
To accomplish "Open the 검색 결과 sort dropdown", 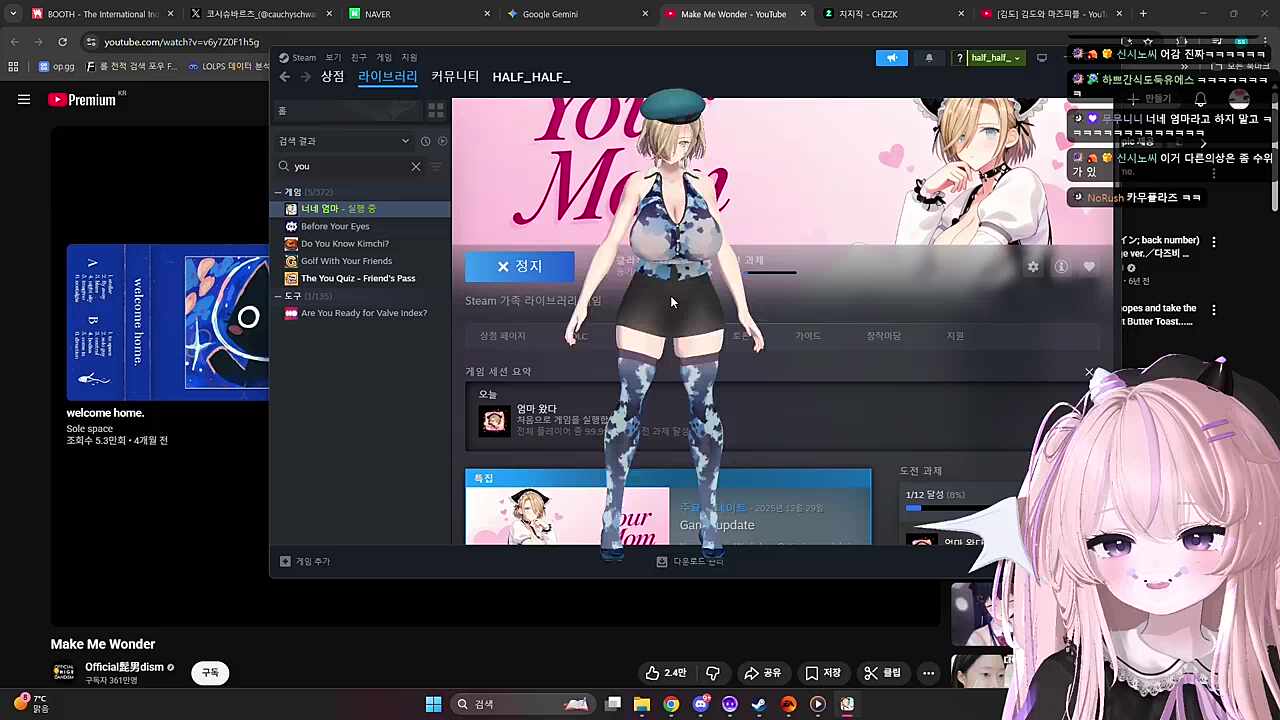I will coord(405,141).
